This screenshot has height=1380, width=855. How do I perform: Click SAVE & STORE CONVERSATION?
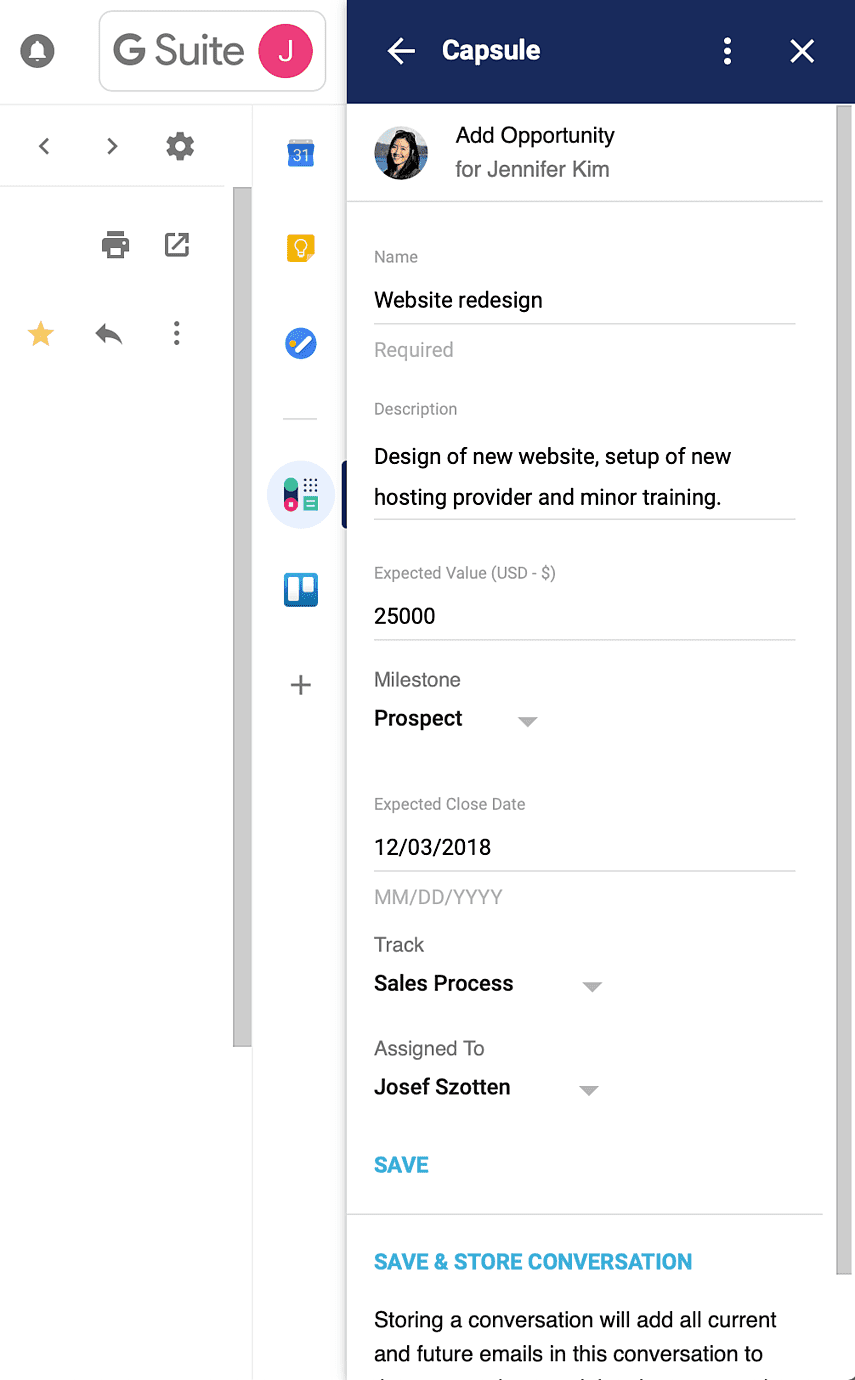532,1262
